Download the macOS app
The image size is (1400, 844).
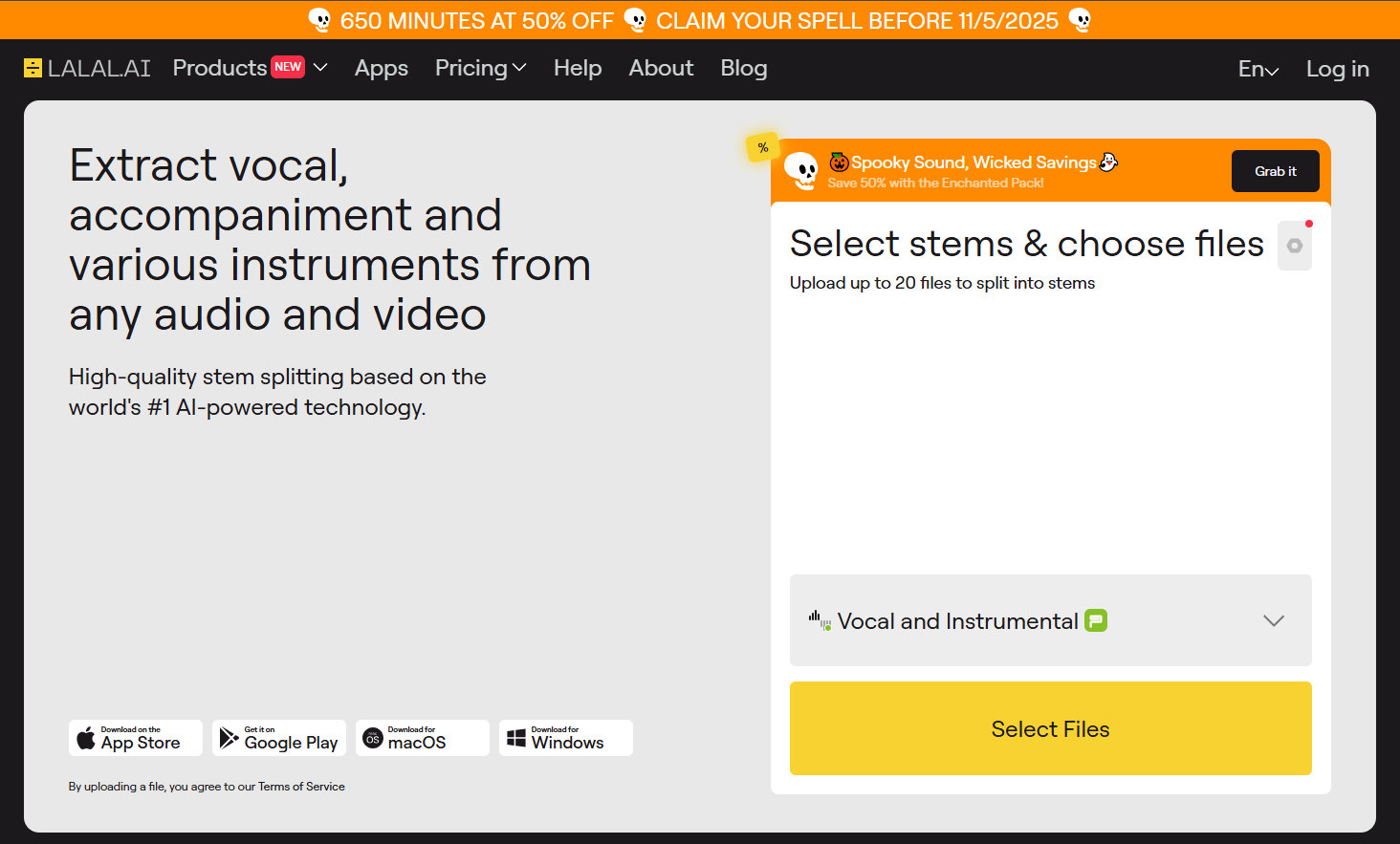point(423,738)
